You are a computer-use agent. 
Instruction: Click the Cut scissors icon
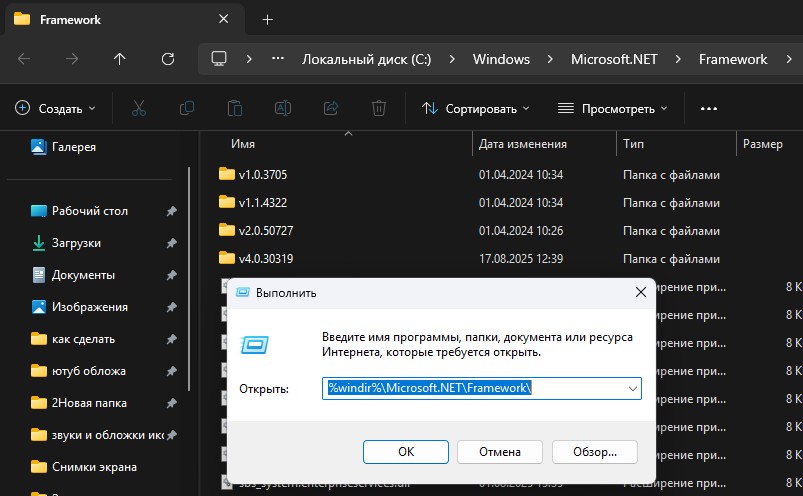pos(139,108)
